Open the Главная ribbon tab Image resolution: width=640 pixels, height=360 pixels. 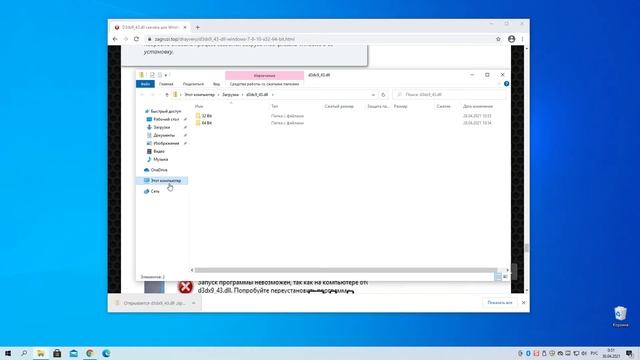point(166,84)
